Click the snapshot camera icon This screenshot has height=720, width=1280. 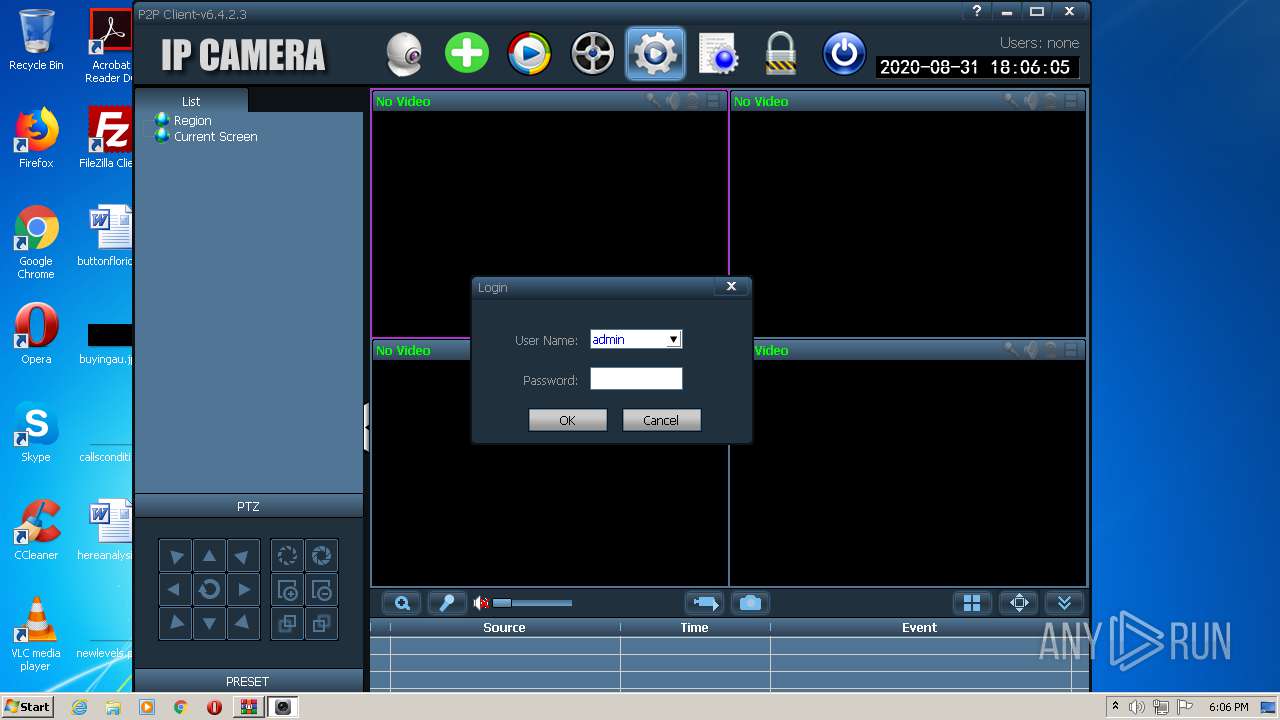tap(751, 603)
